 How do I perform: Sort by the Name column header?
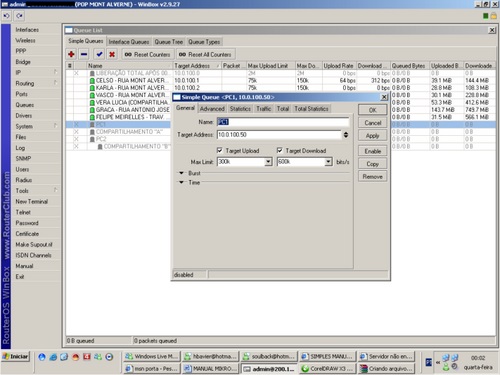point(130,66)
